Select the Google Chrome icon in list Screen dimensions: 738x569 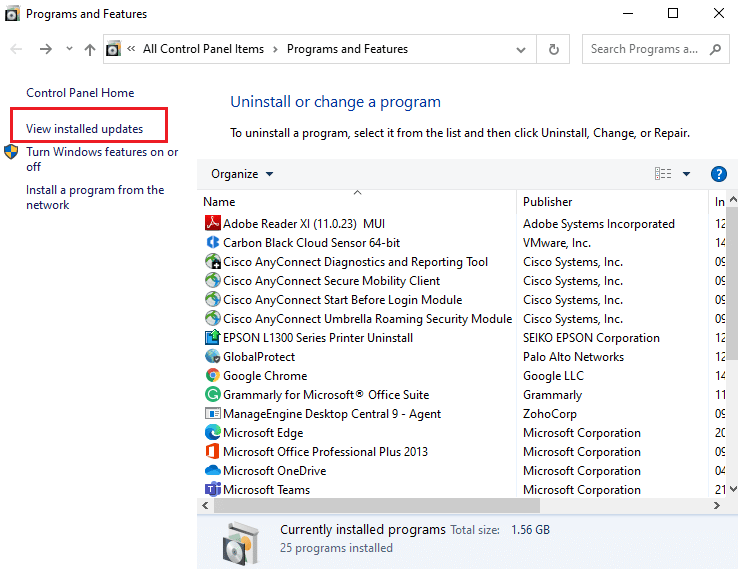212,376
